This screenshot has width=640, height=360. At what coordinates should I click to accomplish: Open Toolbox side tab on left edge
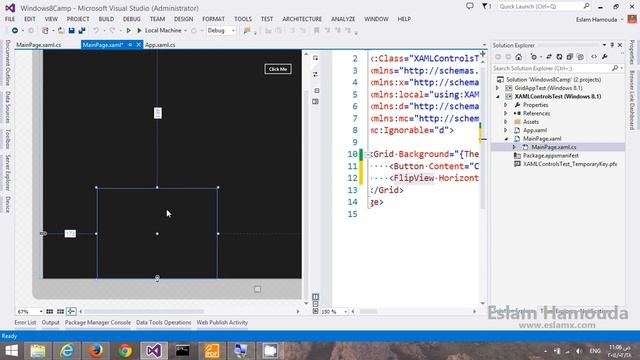8,139
